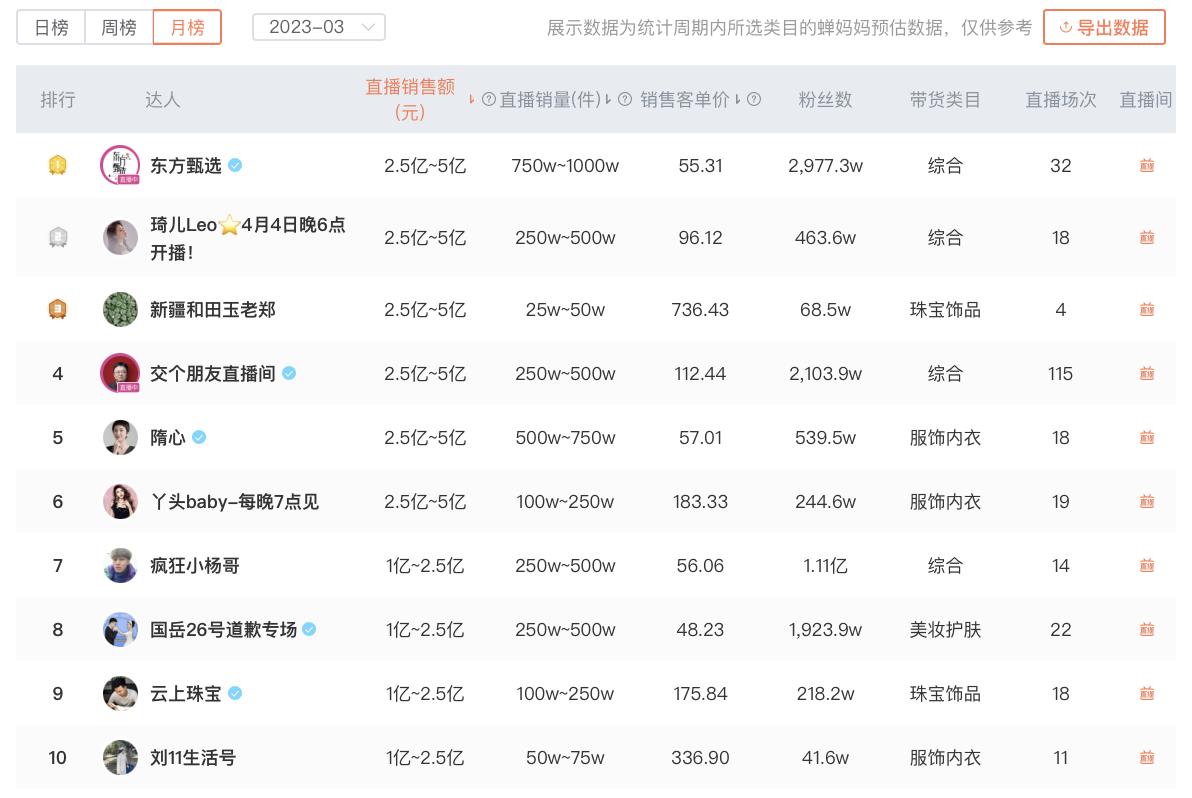Switch to the 周榜 weekly ranking tab
This screenshot has height=798, width=1192.
(119, 27)
